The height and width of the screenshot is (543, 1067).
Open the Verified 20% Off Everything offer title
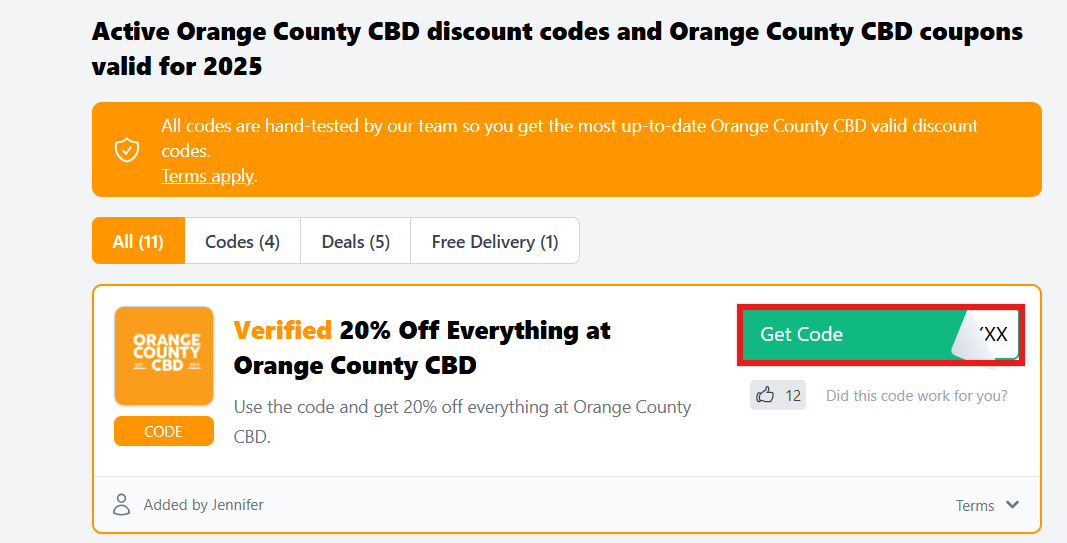click(421, 347)
